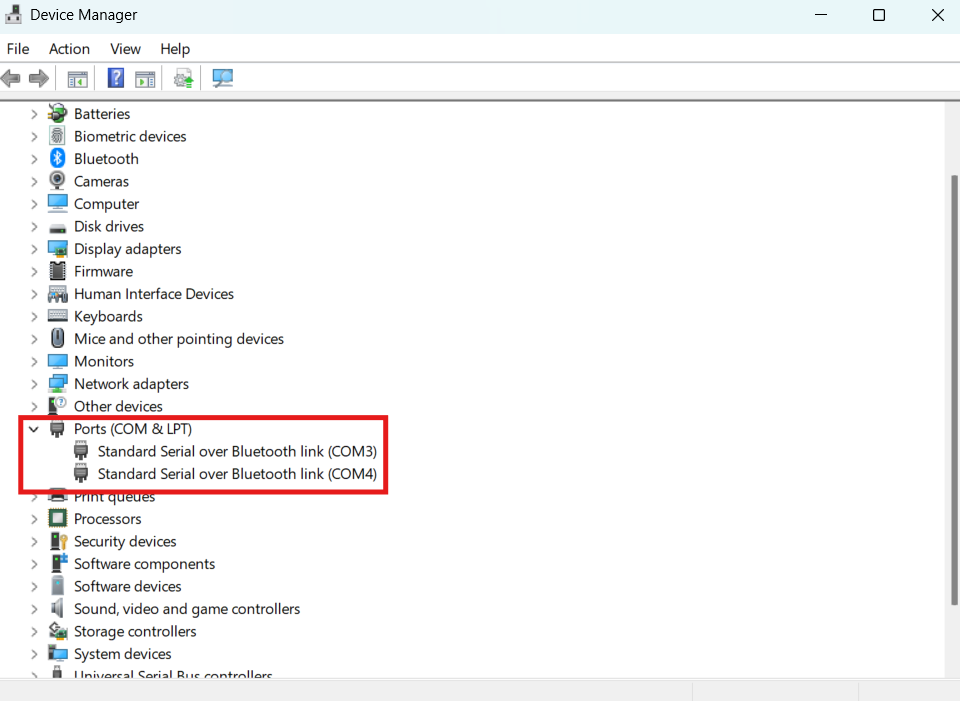Click the Security devices key icon
The width and height of the screenshot is (960, 701).
coord(58,541)
